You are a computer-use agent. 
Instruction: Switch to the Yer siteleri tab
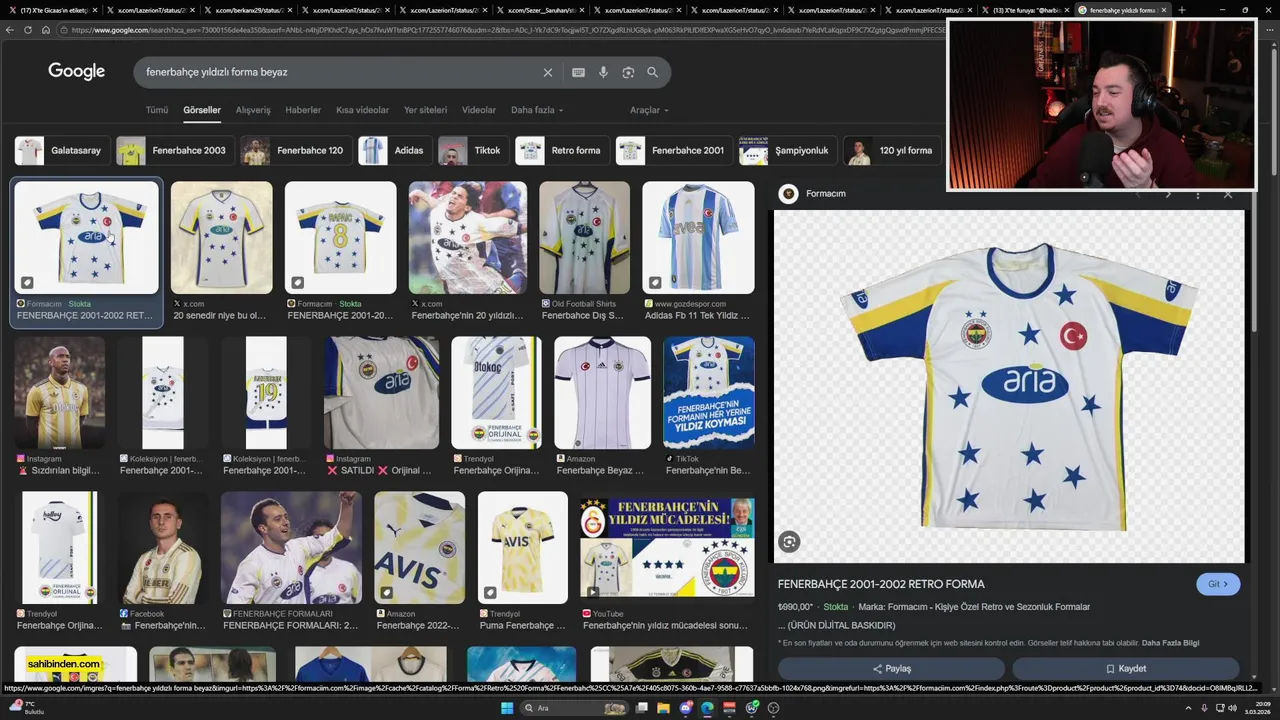425,110
